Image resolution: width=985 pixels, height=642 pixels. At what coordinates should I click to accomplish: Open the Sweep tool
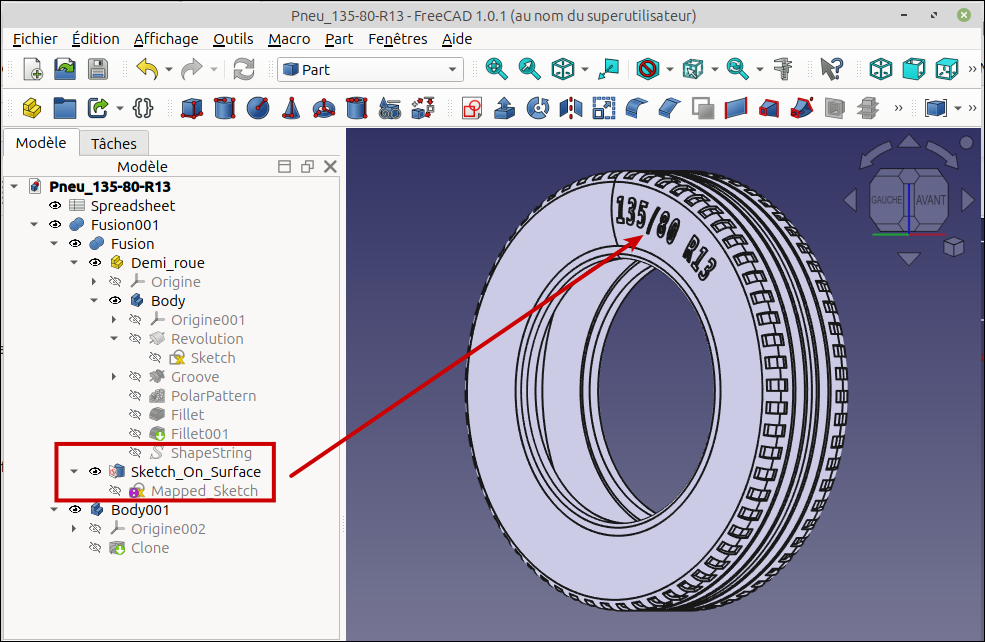(x=802, y=108)
